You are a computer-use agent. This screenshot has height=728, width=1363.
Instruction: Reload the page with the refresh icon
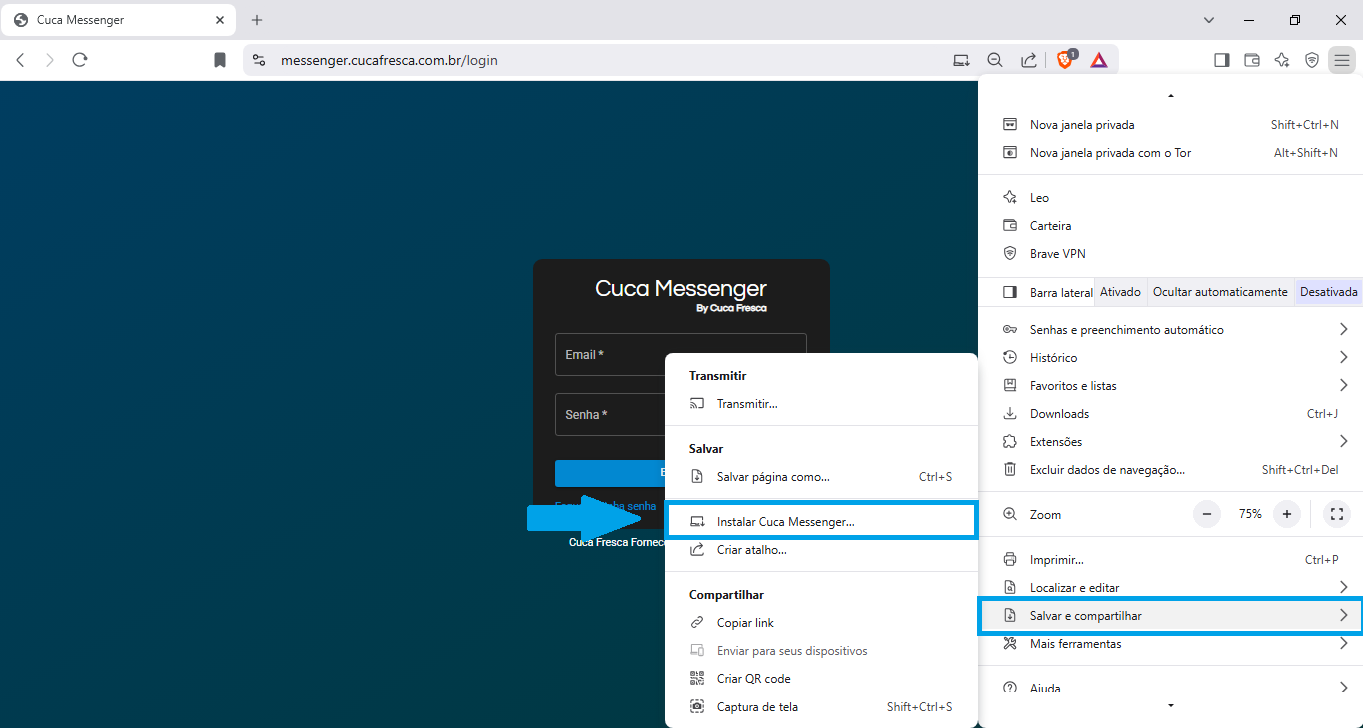tap(80, 60)
